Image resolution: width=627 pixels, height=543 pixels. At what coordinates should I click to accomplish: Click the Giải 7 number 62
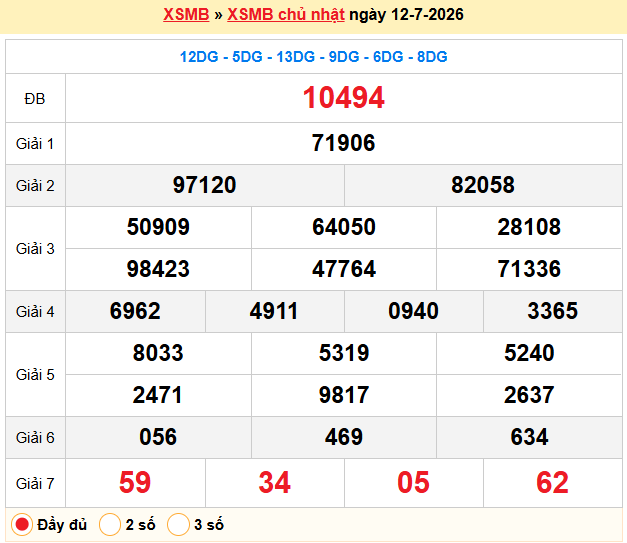click(x=552, y=483)
